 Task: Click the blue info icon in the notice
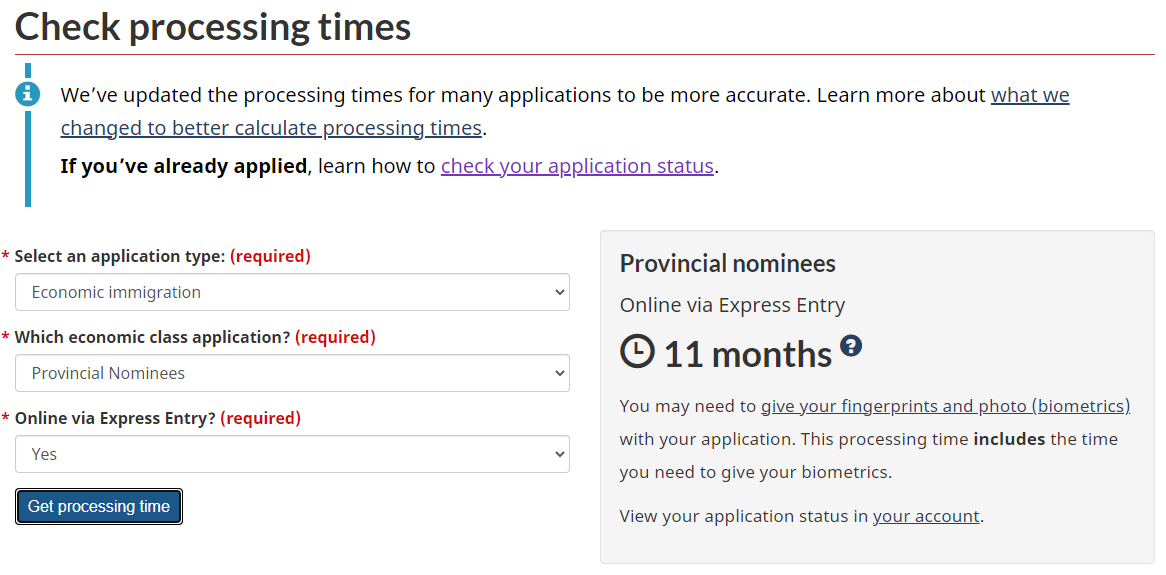28,95
